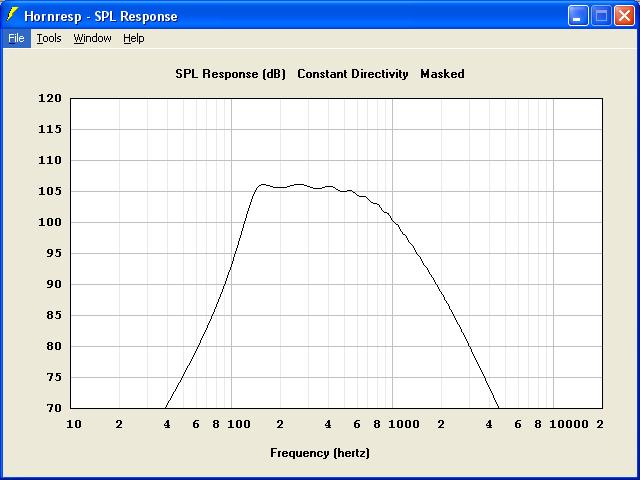Click the 10000 frequency axis label
The image size is (640, 480).
click(x=569, y=424)
